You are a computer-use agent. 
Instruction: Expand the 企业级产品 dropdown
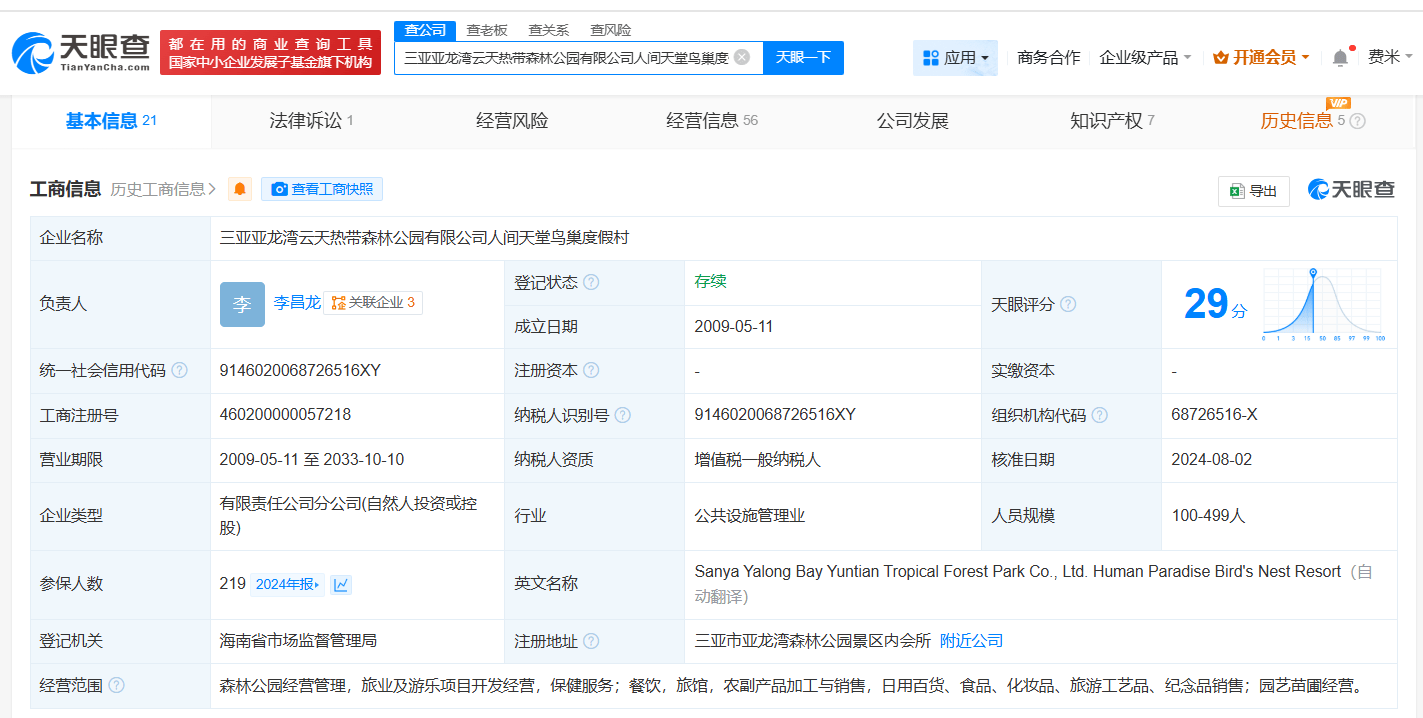1145,58
